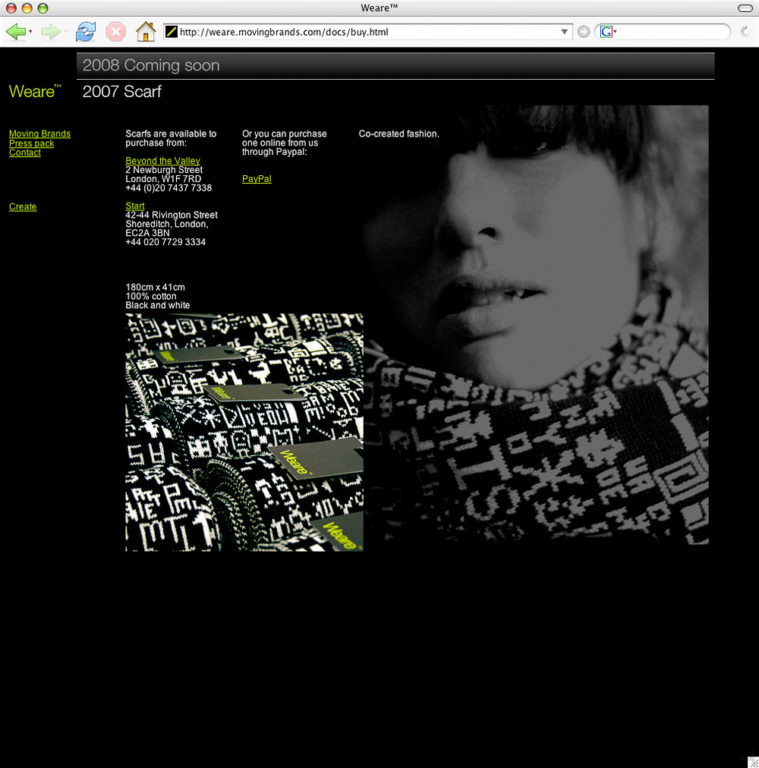Open the Create link

coord(23,207)
